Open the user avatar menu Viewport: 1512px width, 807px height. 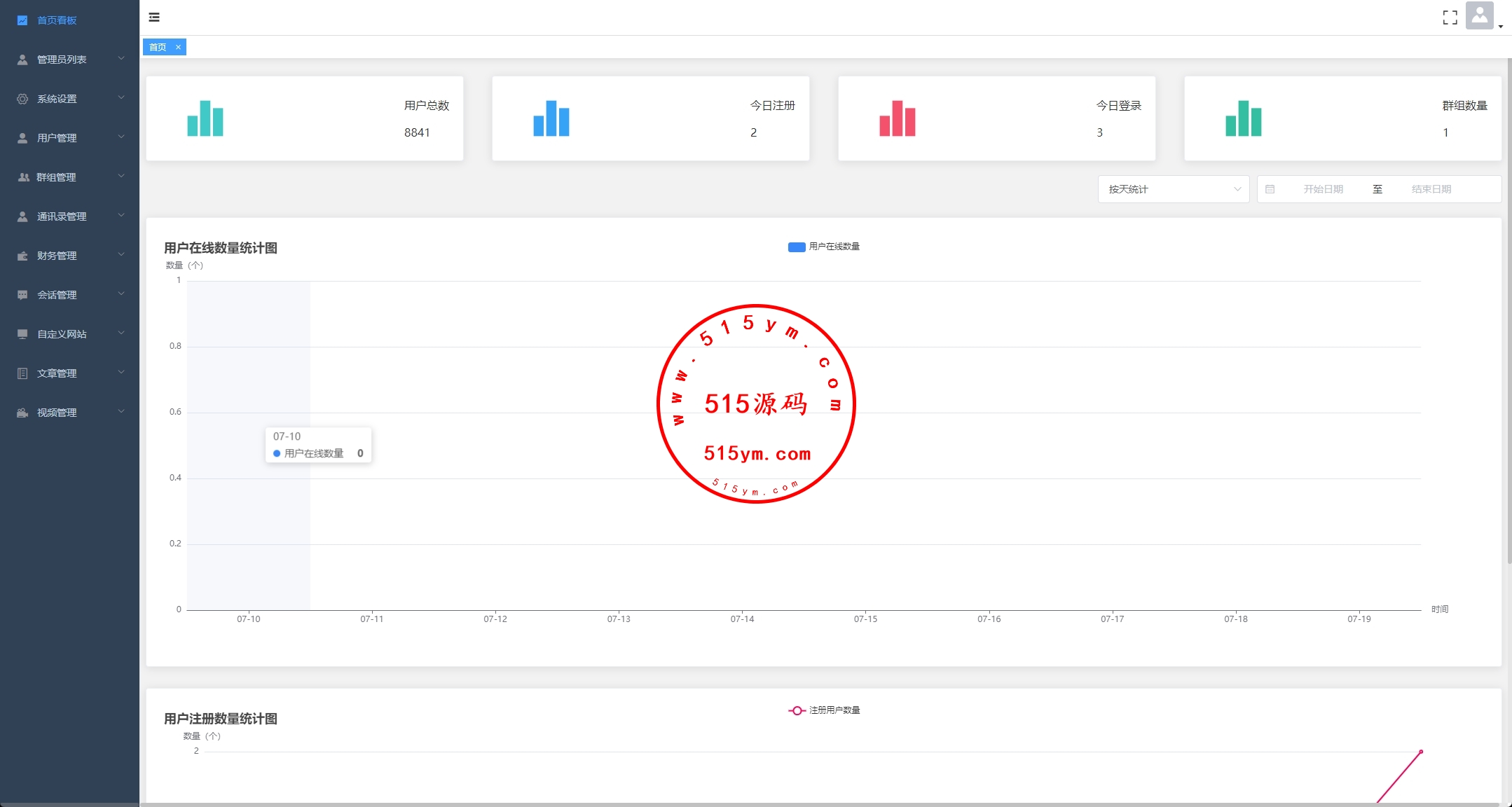(1480, 16)
